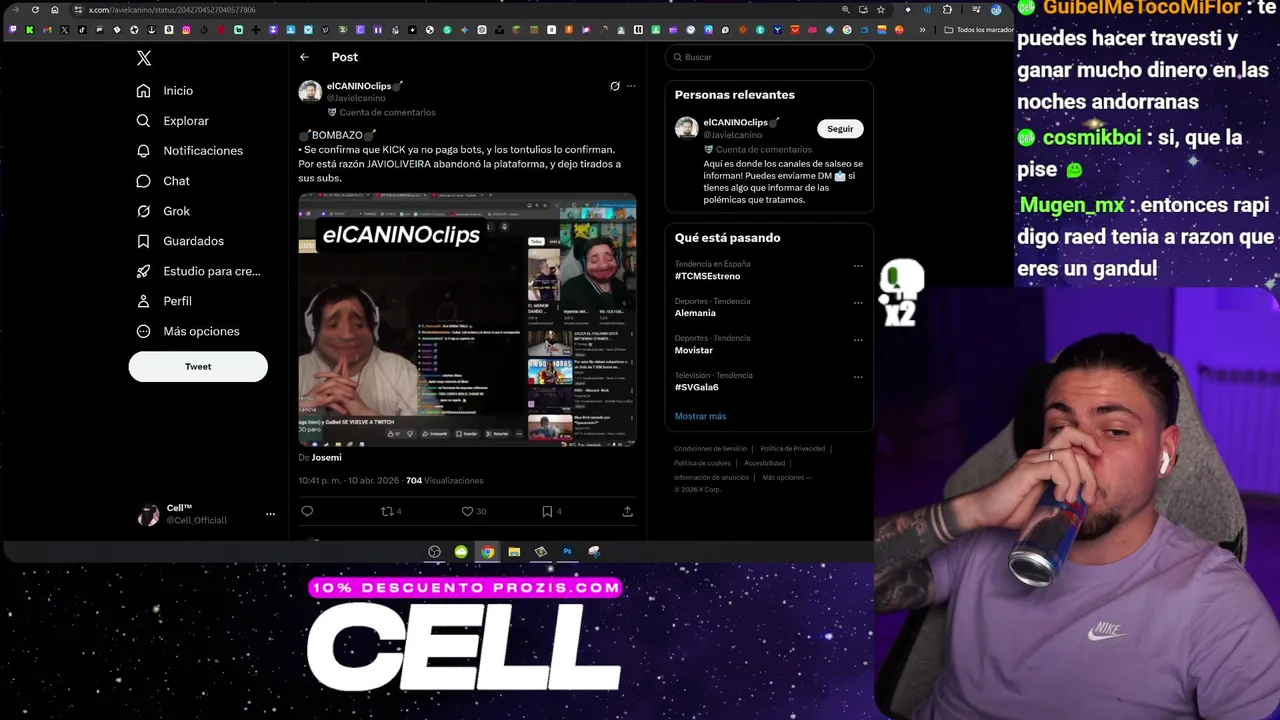Click the share upload icon
Image resolution: width=1280 pixels, height=720 pixels.
(627, 511)
